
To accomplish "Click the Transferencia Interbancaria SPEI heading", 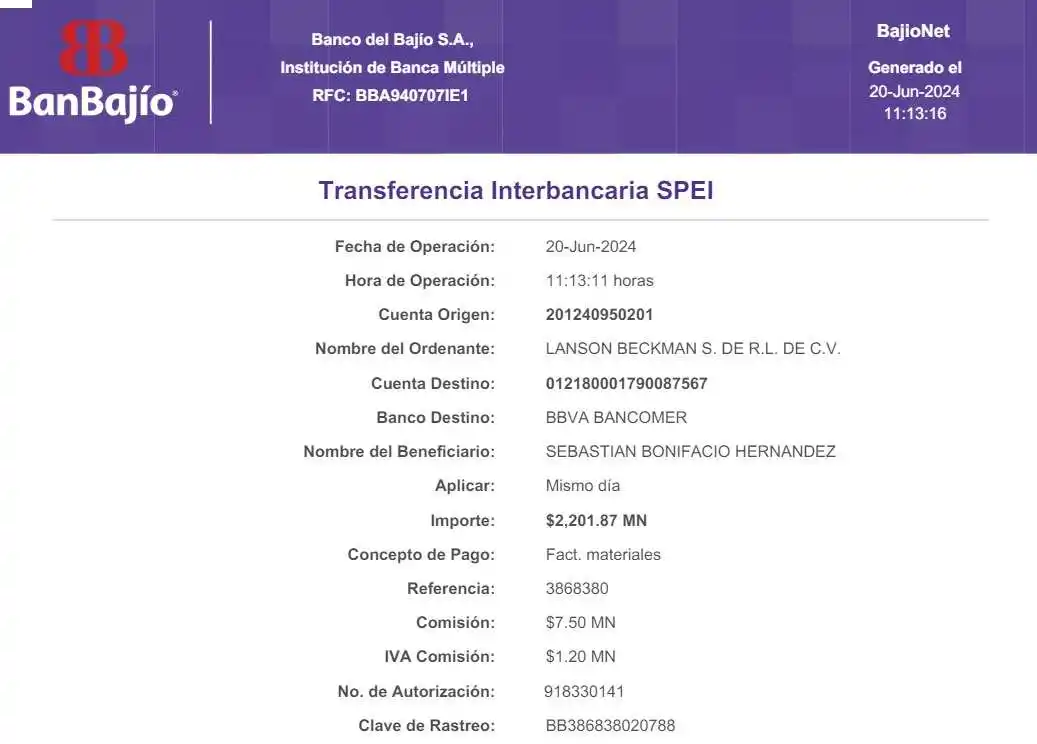I will pos(516,190).
